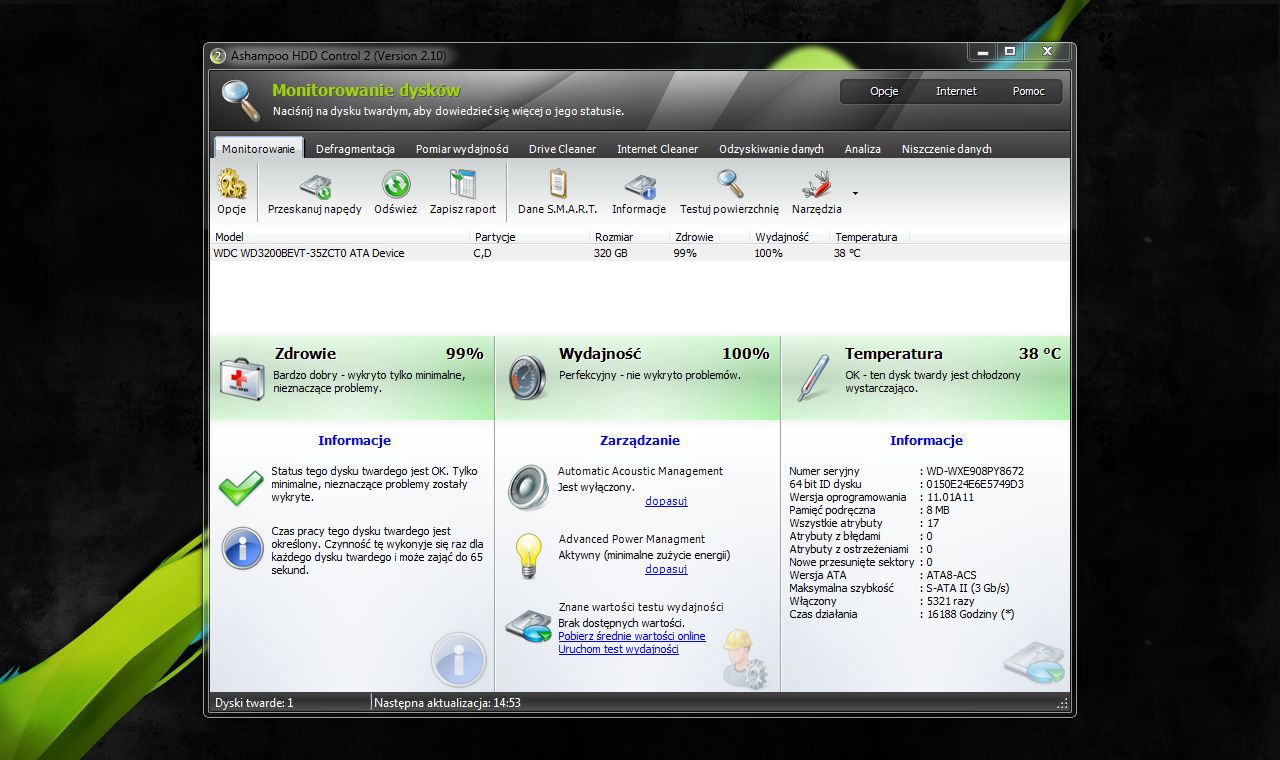
Task: Click the gauge icon beside Wydajność
Action: [x=527, y=378]
